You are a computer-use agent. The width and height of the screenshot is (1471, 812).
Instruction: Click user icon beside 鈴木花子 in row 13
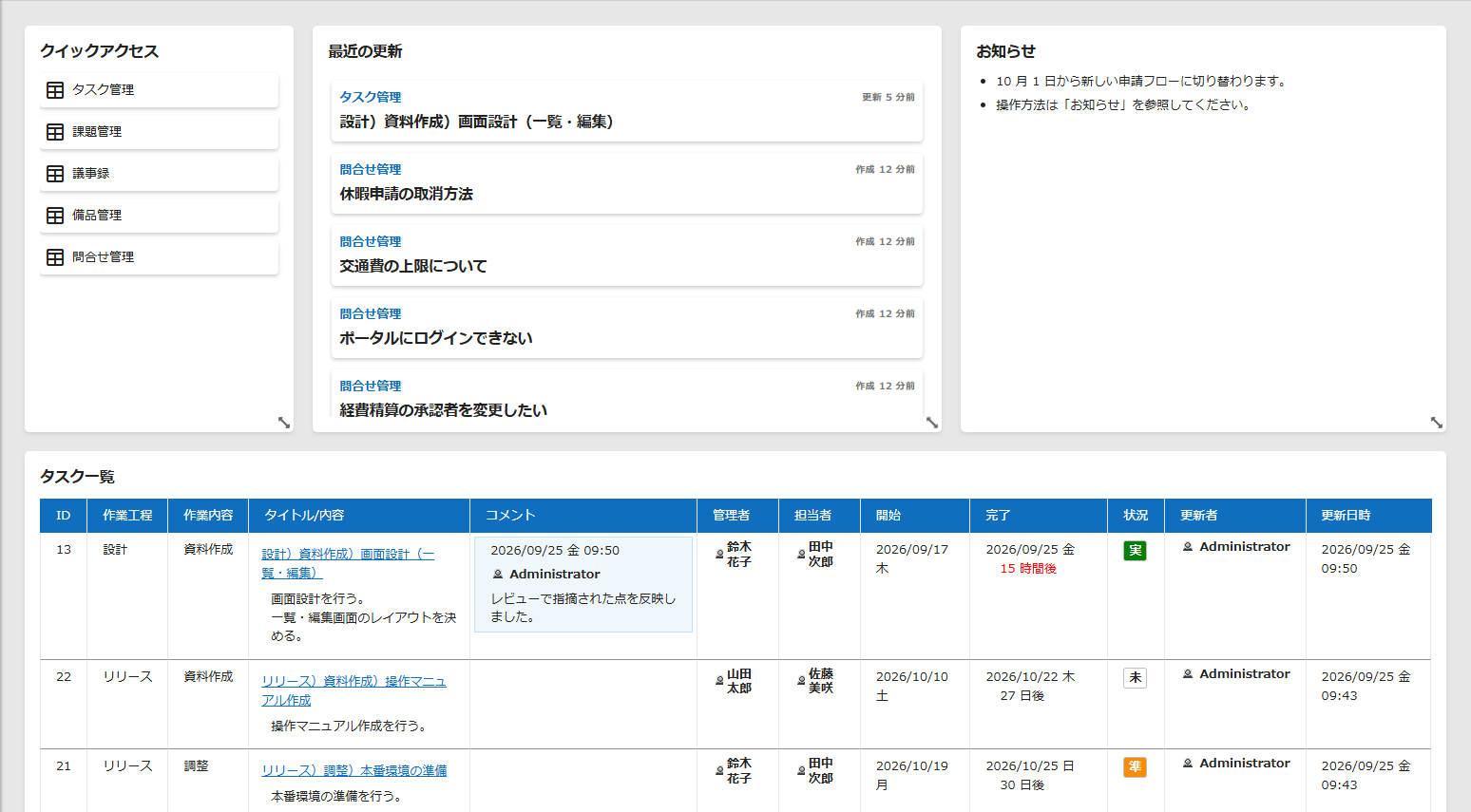pyautogui.click(x=719, y=554)
